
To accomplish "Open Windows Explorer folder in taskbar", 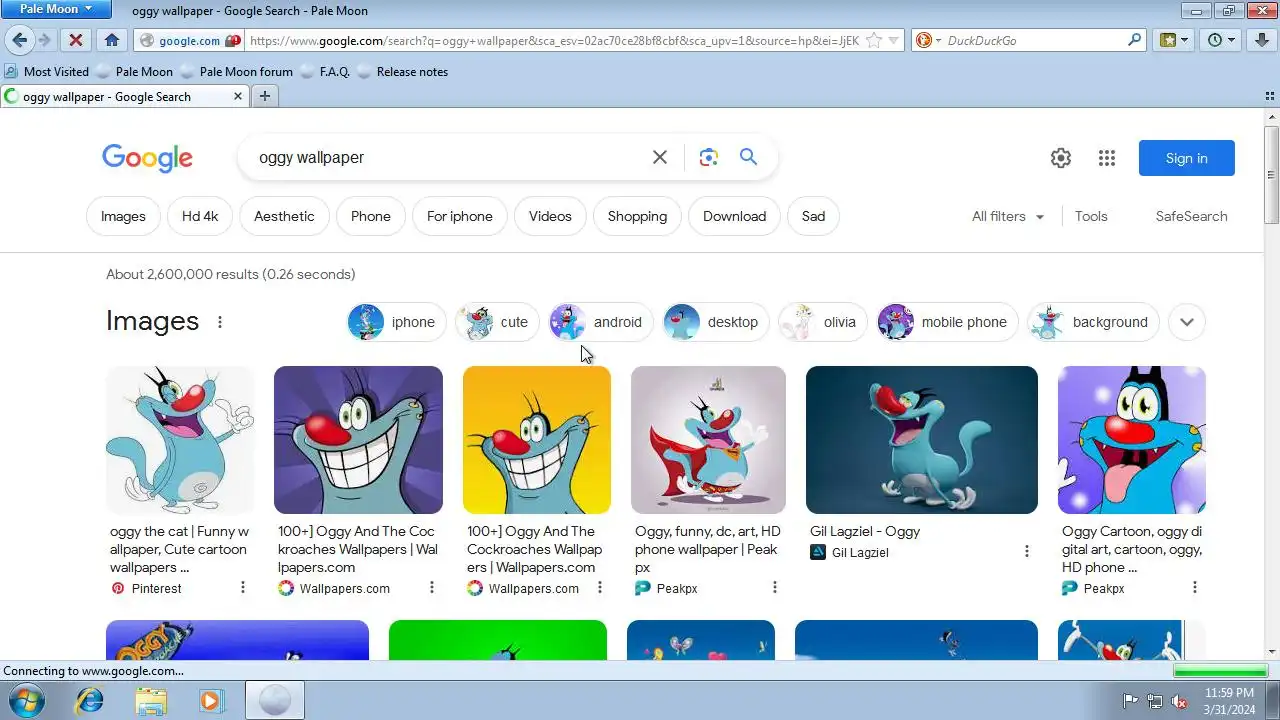I will [151, 701].
